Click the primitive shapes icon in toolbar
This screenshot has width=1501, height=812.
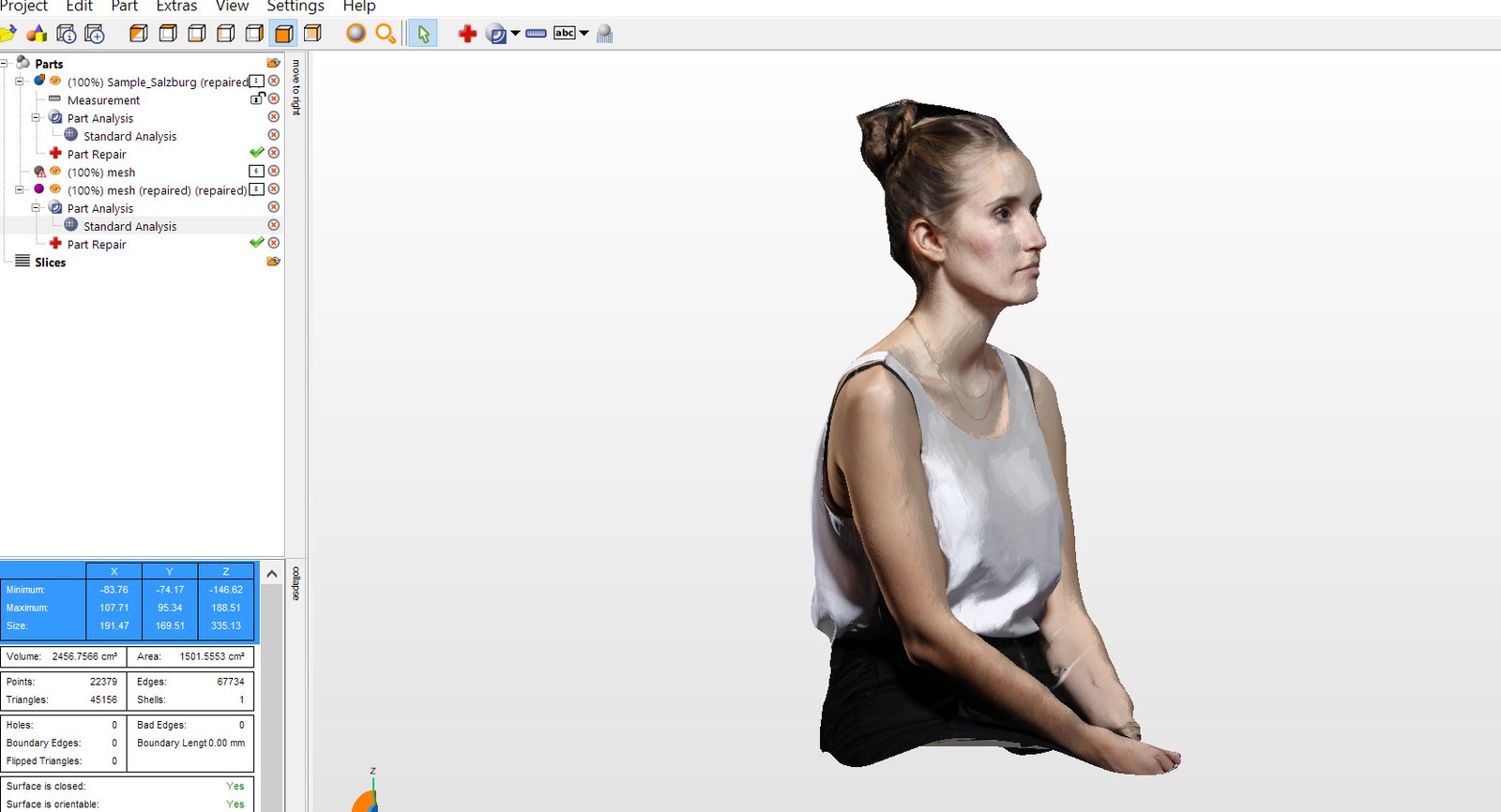coord(37,34)
